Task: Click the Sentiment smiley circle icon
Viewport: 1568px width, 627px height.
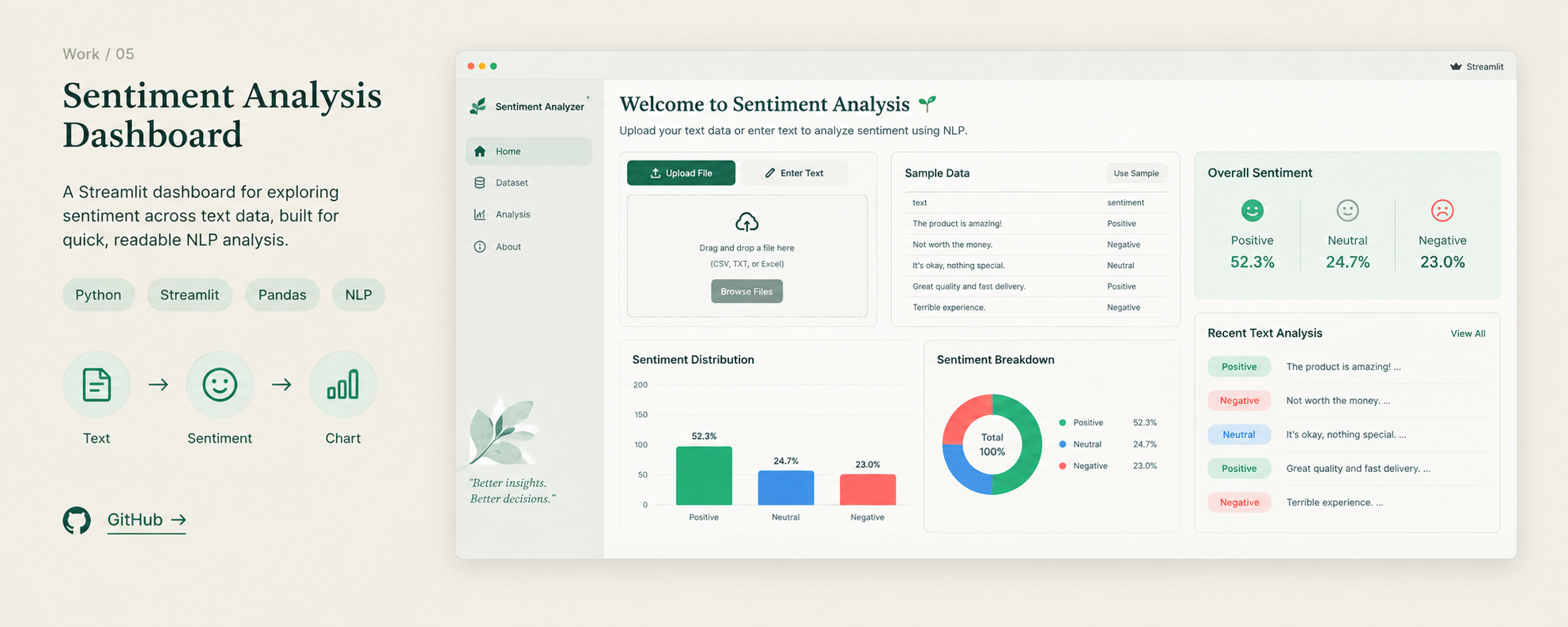Action: (220, 385)
